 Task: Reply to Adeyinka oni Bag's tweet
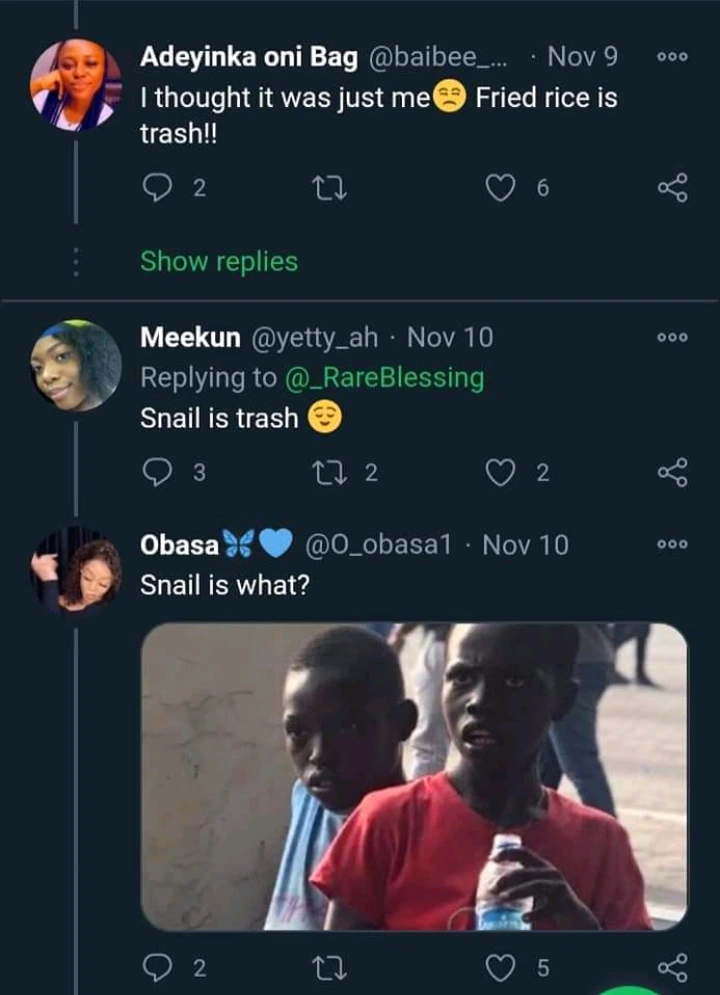click(159, 188)
